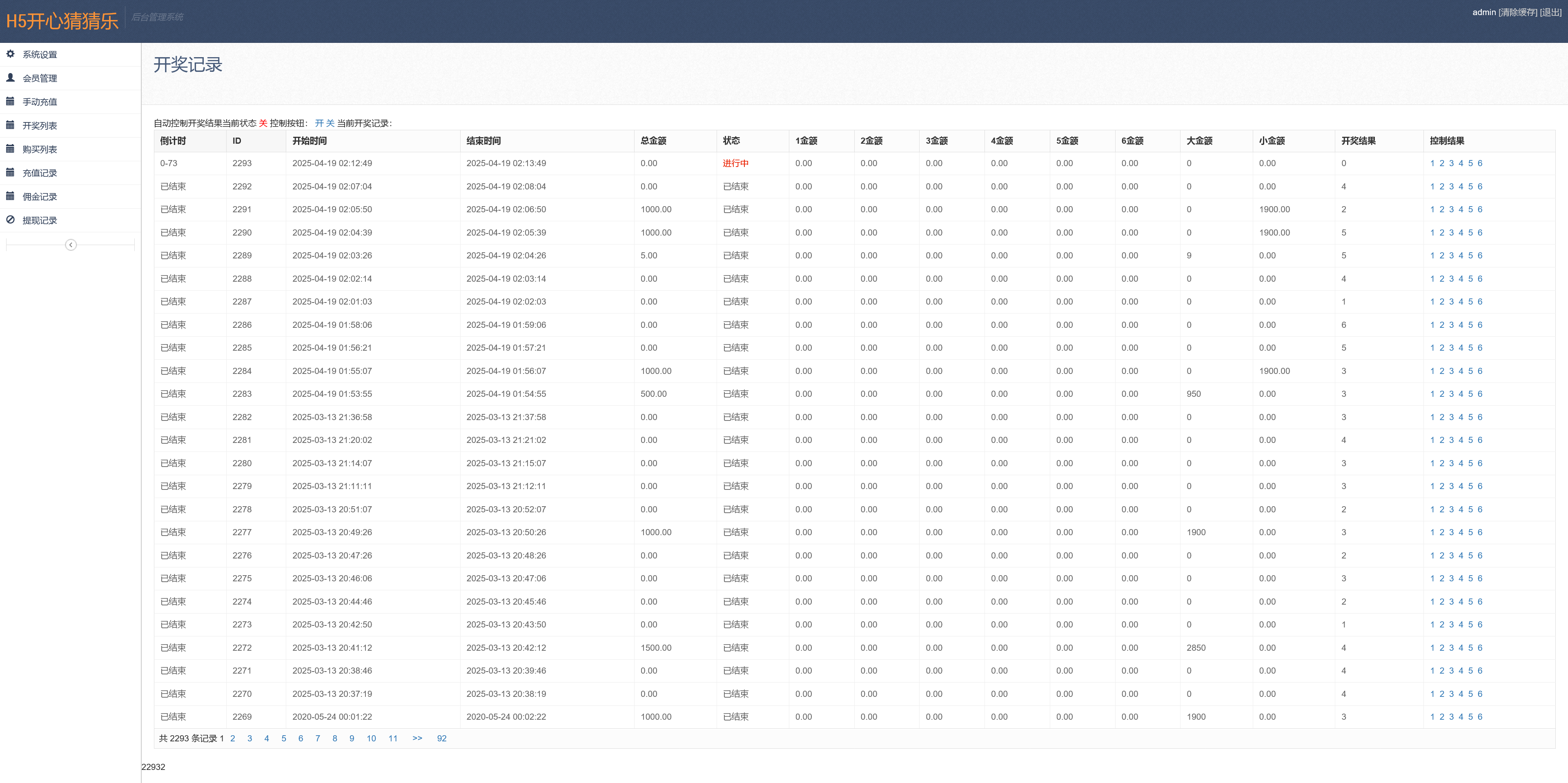Viewport: 1568px width, 783px height.
Task: Click the calendar icon next to 充值记录
Action: point(10,173)
